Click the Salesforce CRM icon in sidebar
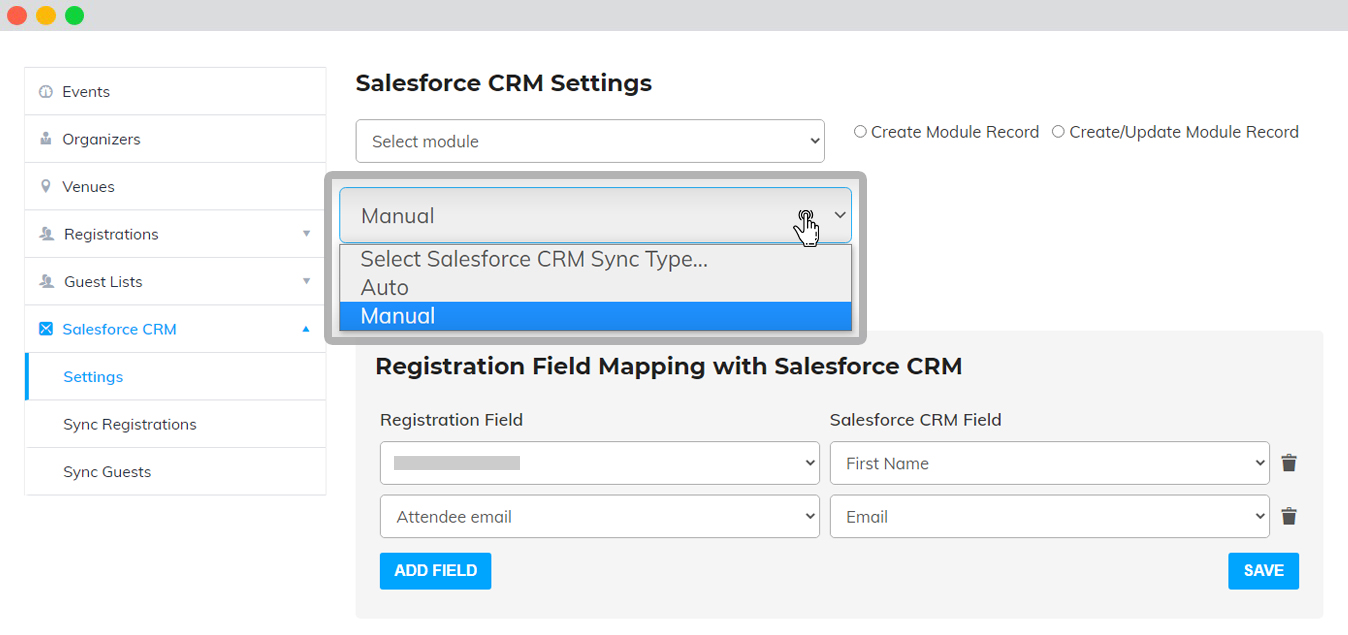The width and height of the screenshot is (1348, 635). pyautogui.click(x=45, y=329)
